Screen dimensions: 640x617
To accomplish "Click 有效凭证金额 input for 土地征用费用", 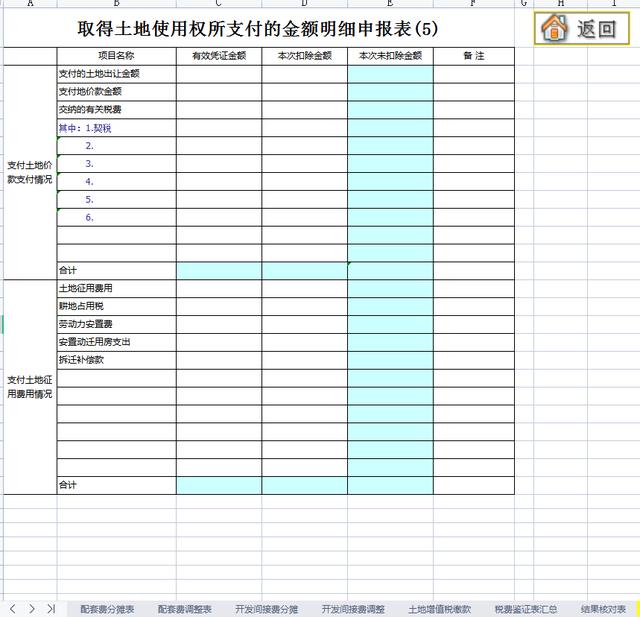I will [219, 289].
